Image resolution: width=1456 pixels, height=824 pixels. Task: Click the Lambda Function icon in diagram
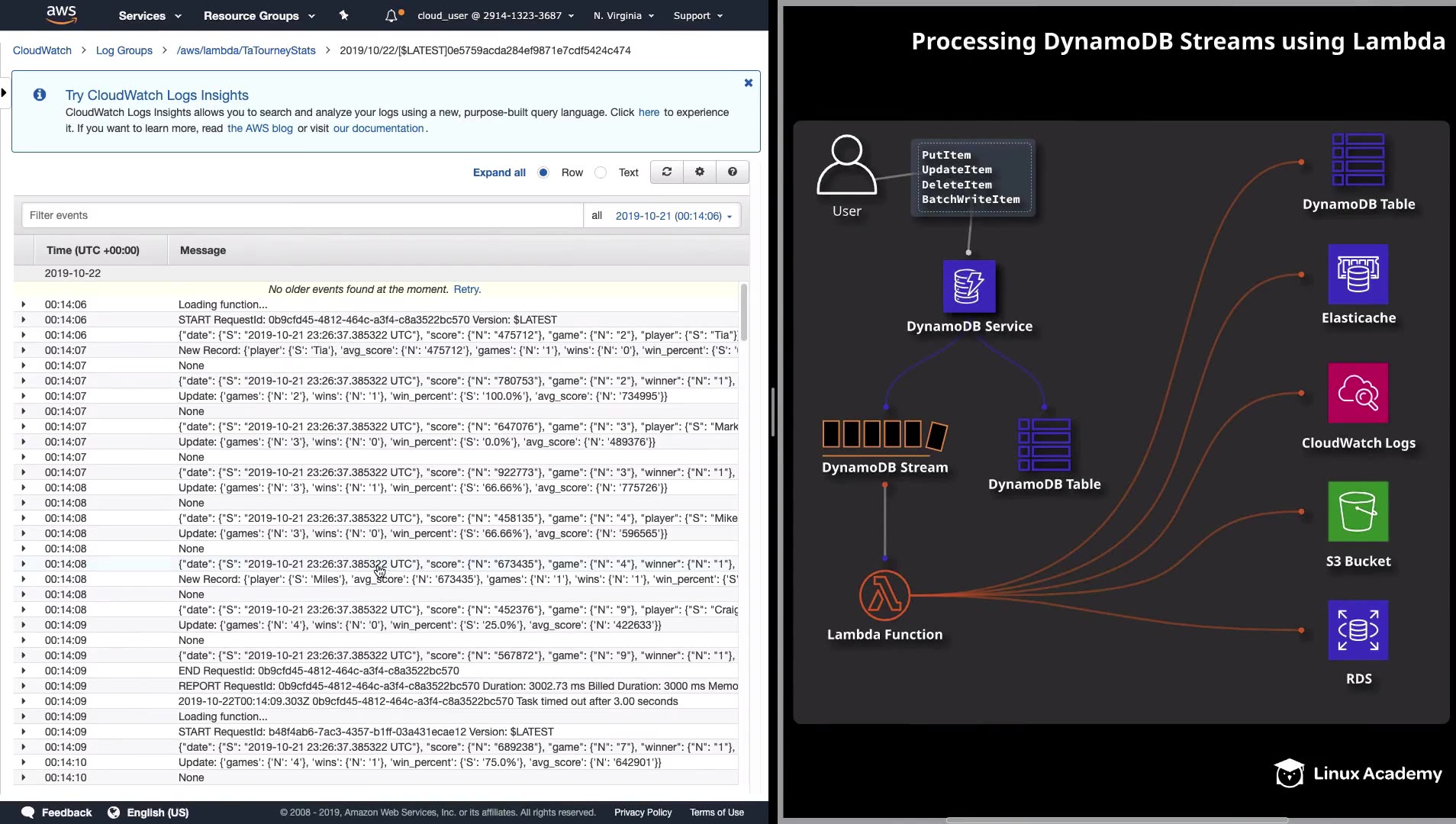(884, 595)
